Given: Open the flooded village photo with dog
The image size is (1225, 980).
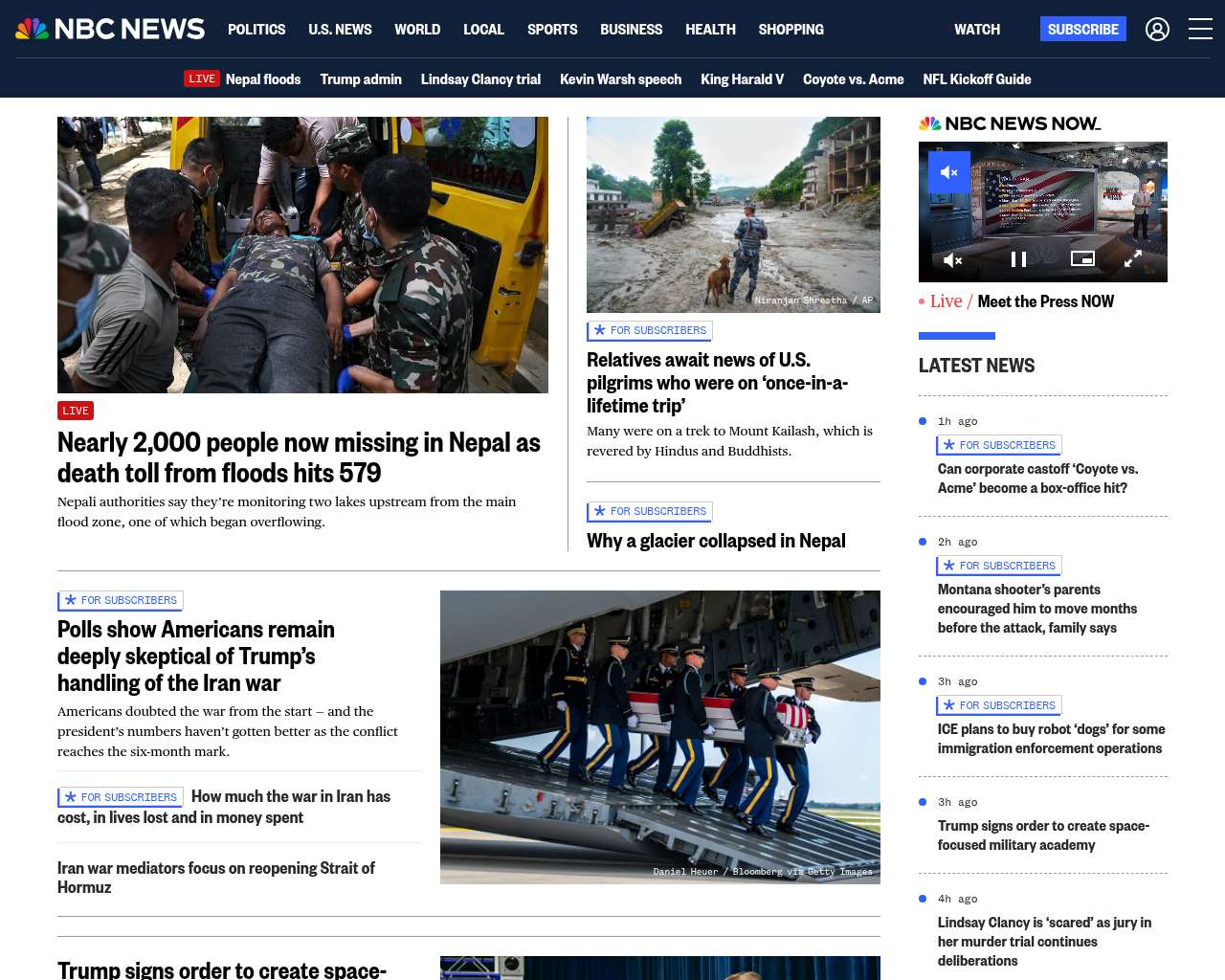Looking at the screenshot, I should pos(733,214).
